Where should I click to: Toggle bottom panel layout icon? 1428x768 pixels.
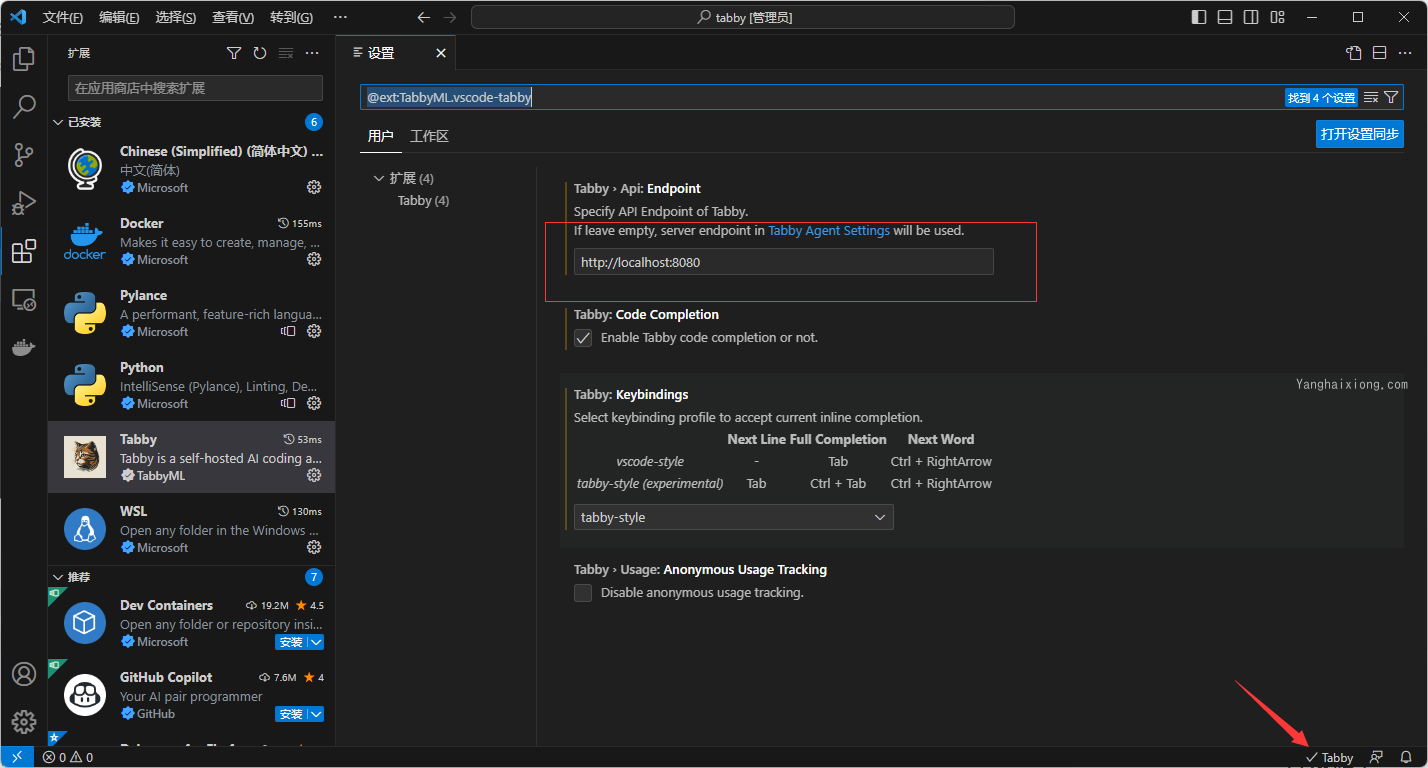[1225, 17]
